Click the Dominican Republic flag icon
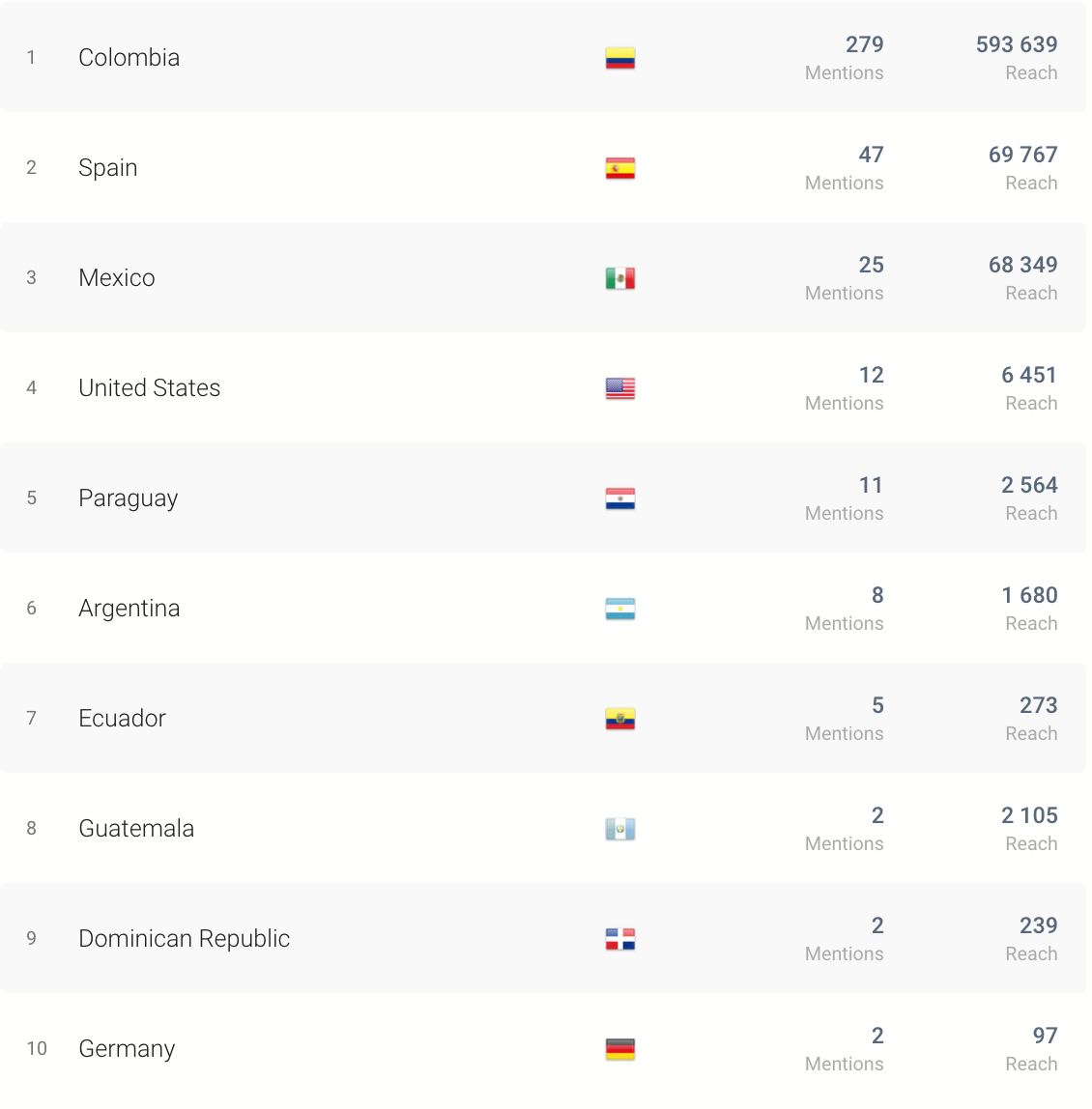Image resolution: width=1092 pixels, height=1109 pixels. click(x=620, y=939)
